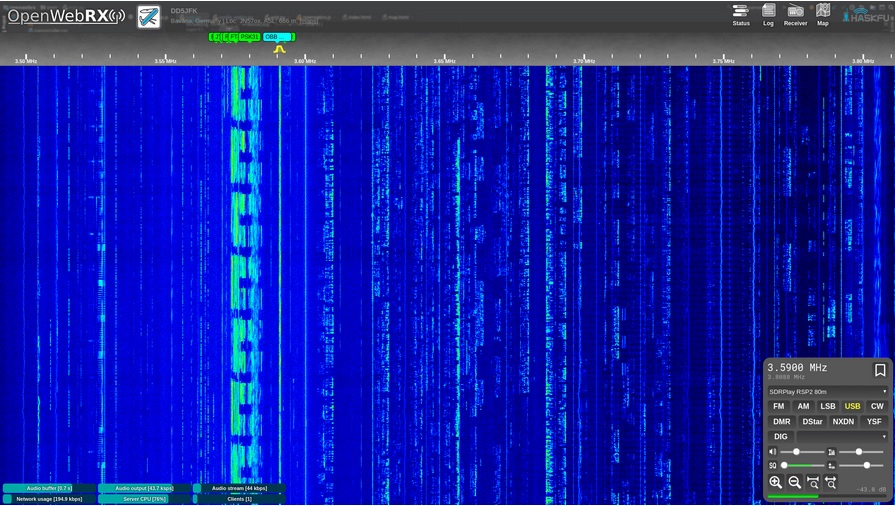This screenshot has height=506, width=895.
Task: Select the DMR digital voice mode
Action: [781, 421]
